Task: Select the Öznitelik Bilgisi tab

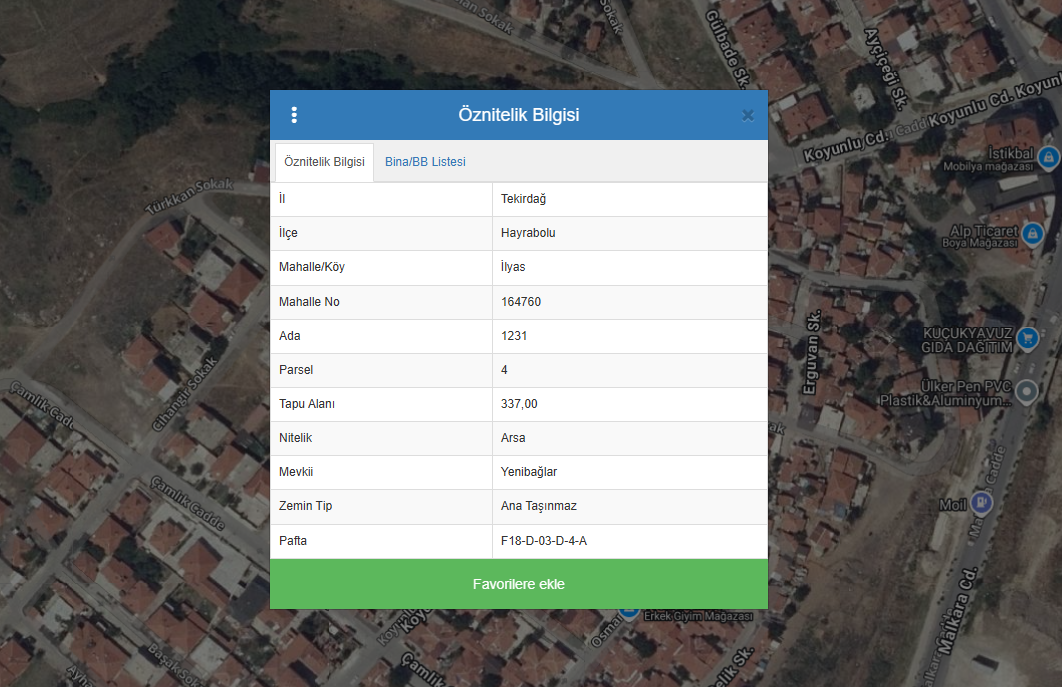Action: click(324, 162)
